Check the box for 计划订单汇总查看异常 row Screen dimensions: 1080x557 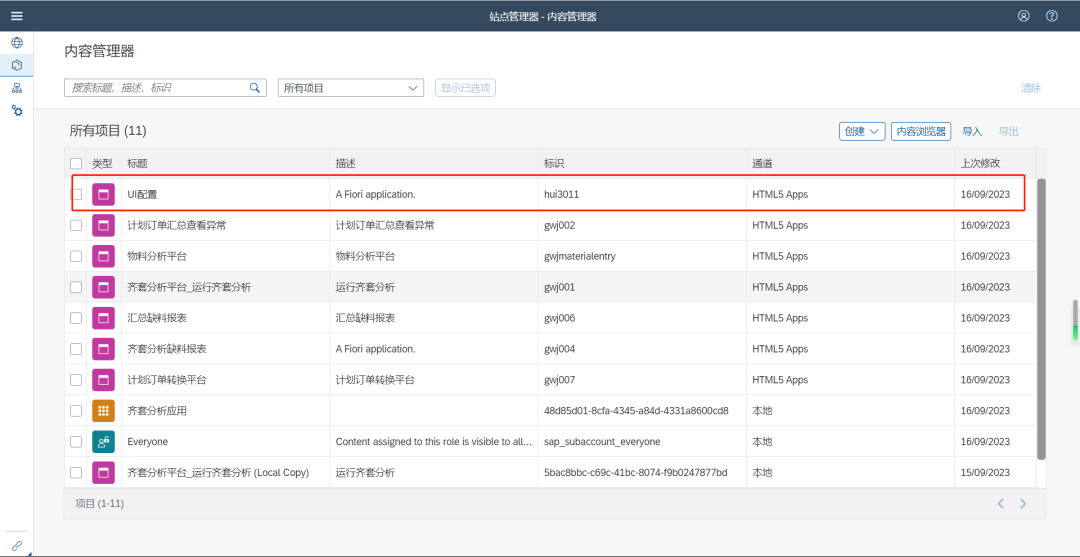tap(76, 225)
